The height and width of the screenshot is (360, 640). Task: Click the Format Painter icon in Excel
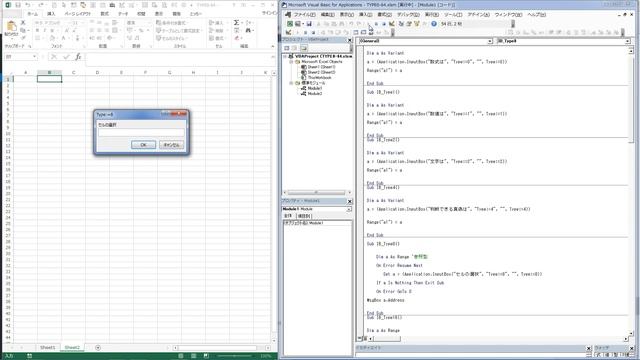[x=23, y=38]
